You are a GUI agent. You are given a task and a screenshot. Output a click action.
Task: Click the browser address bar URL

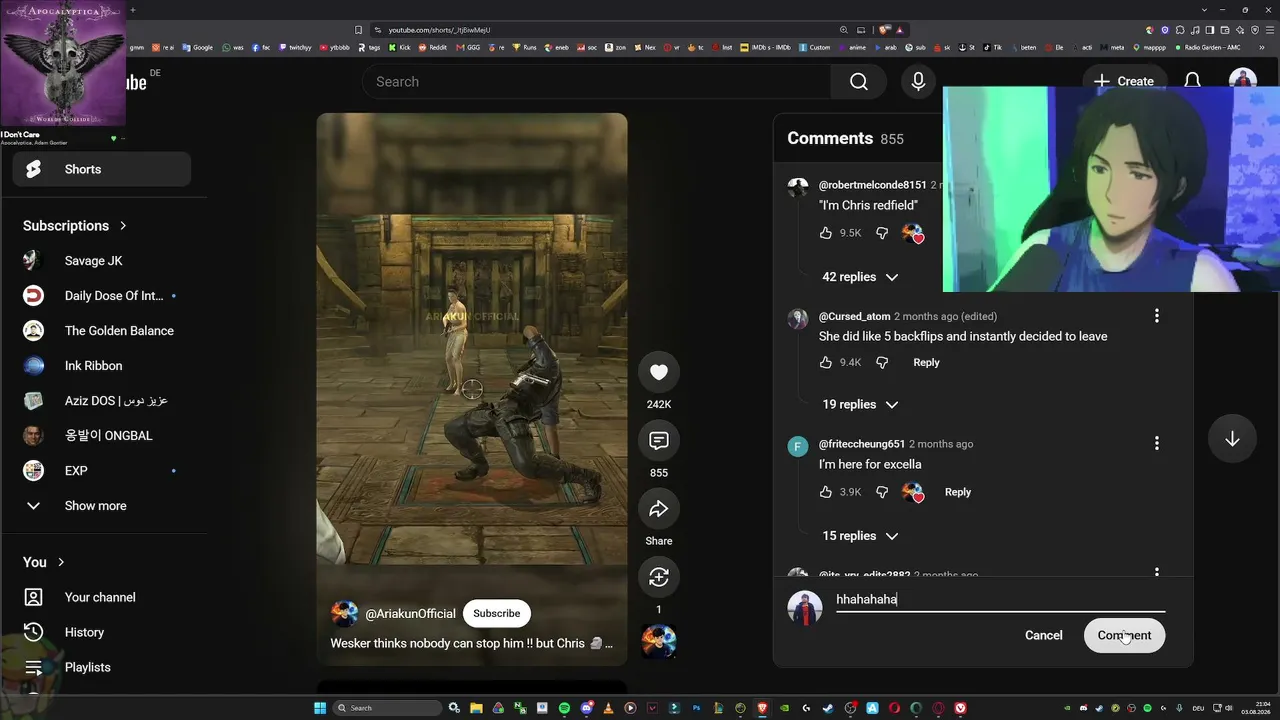(x=439, y=30)
